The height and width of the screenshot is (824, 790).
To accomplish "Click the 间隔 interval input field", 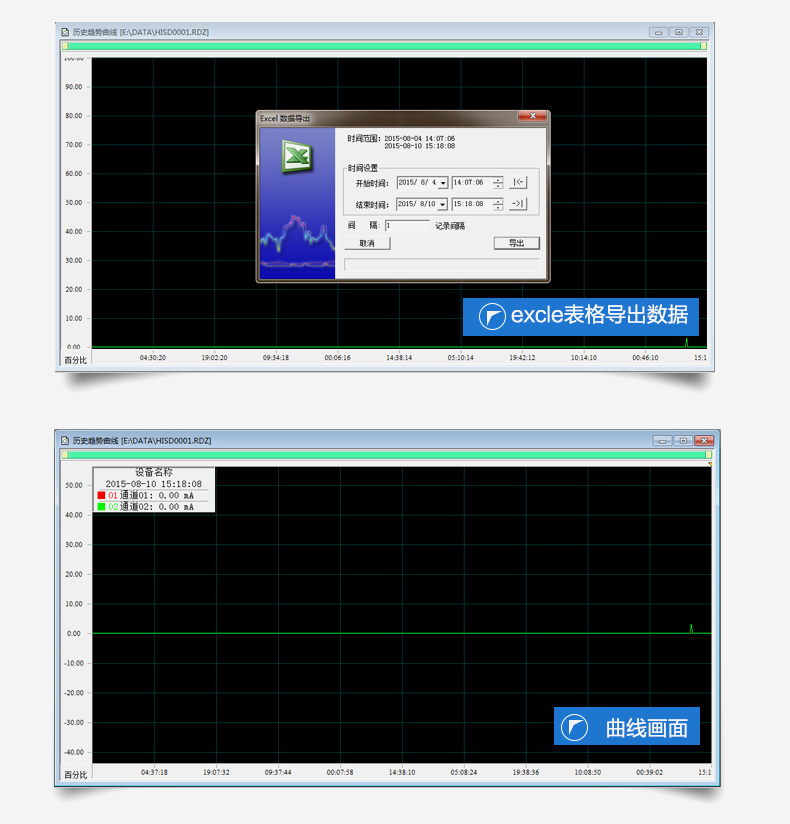I will pyautogui.click(x=406, y=226).
